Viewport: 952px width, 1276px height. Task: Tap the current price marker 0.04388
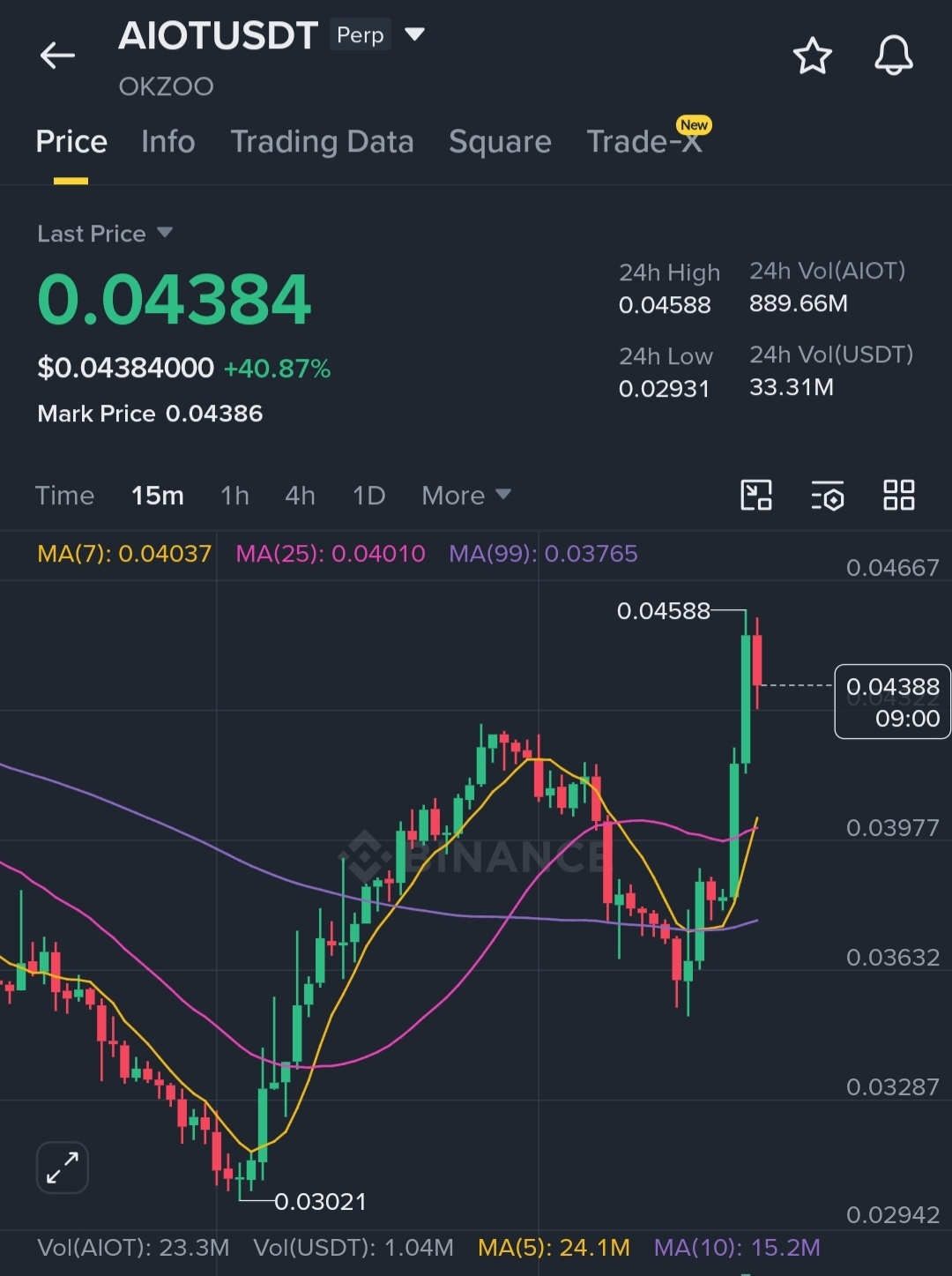(892, 702)
